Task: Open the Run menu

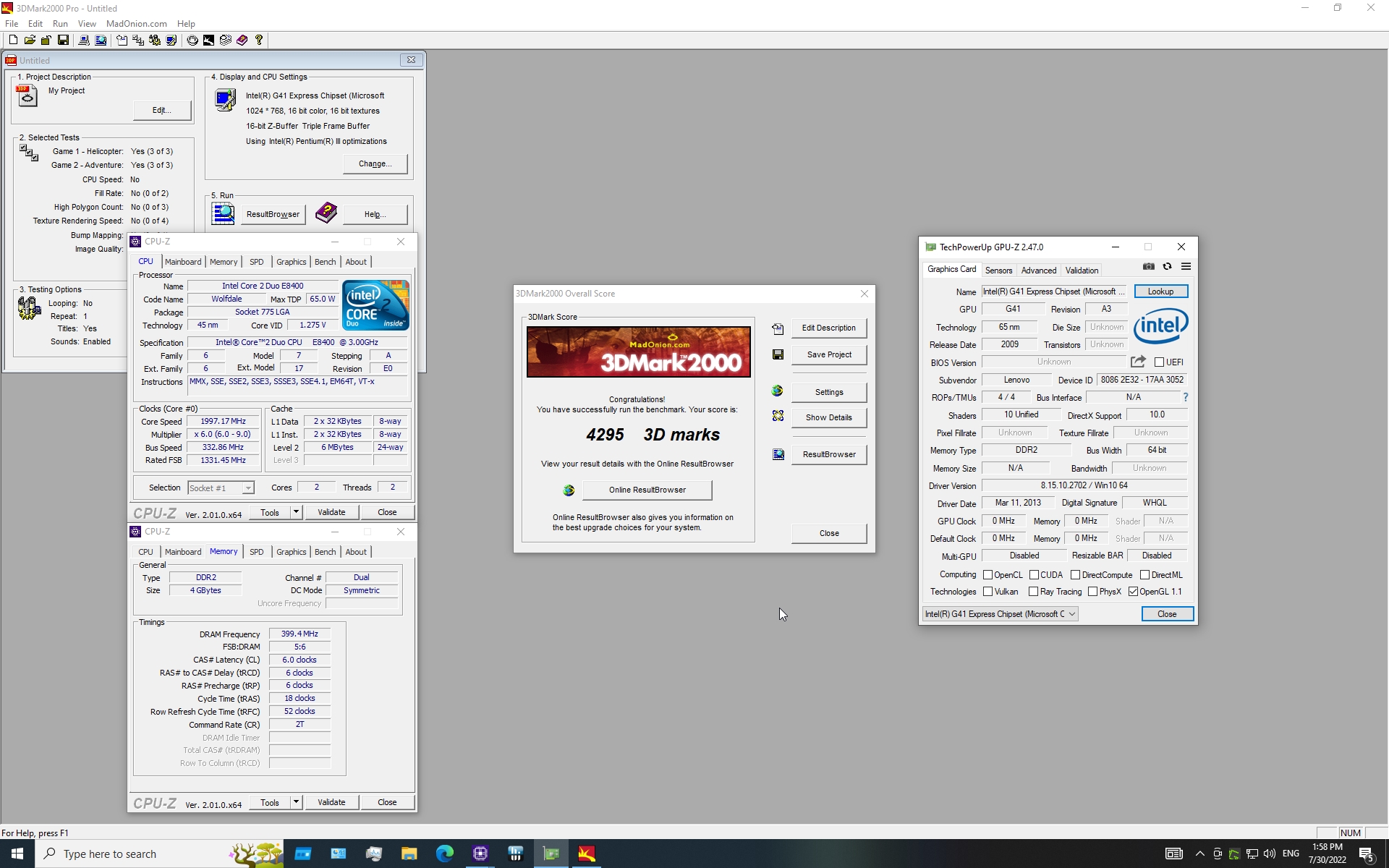Action: click(x=60, y=24)
